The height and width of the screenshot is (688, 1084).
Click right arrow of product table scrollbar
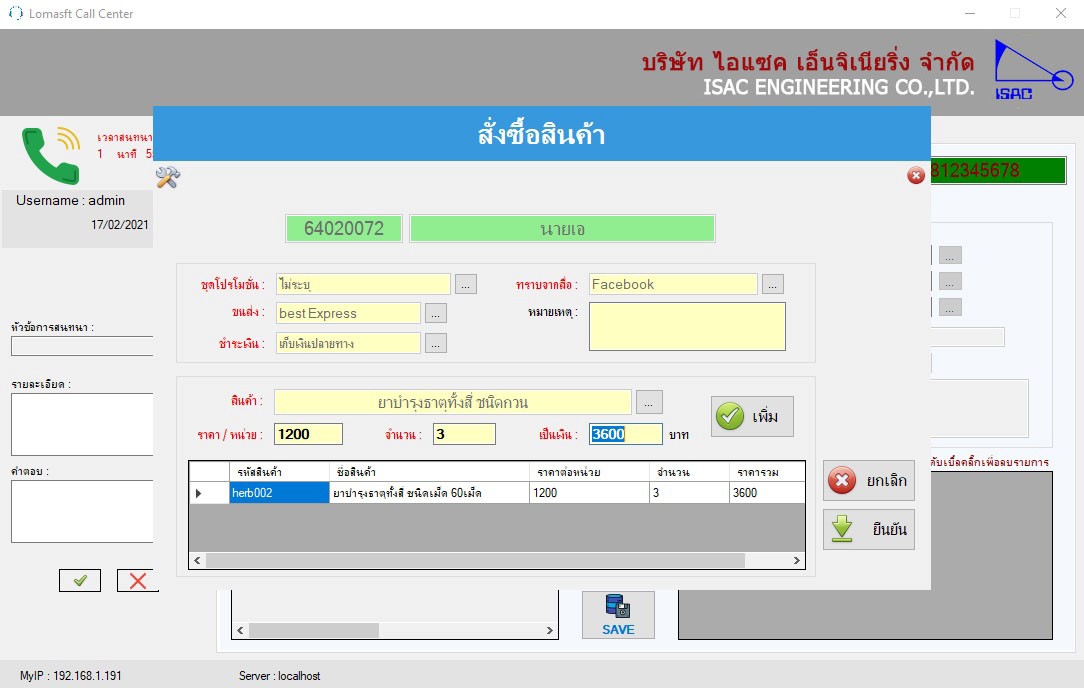point(797,561)
